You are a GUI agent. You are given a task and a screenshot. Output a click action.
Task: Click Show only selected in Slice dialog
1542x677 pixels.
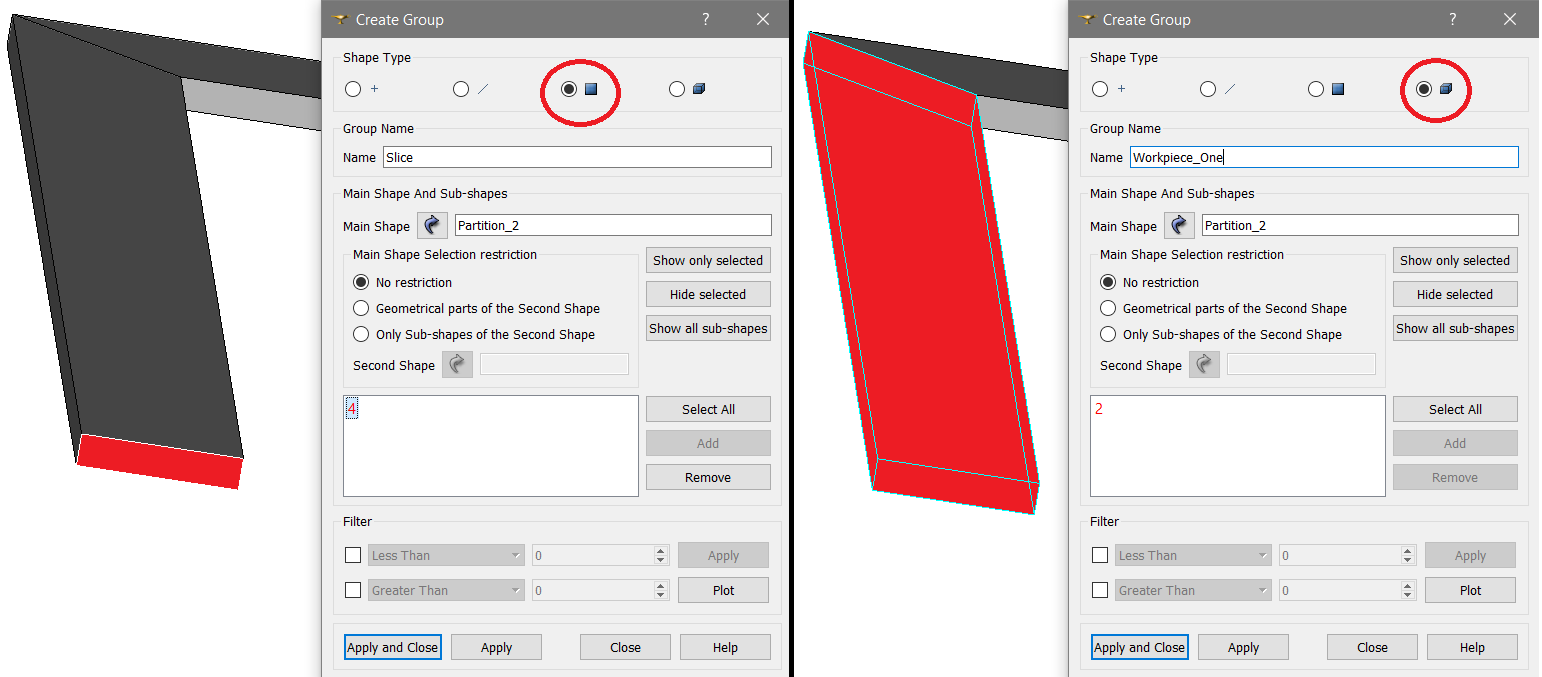[x=708, y=260]
